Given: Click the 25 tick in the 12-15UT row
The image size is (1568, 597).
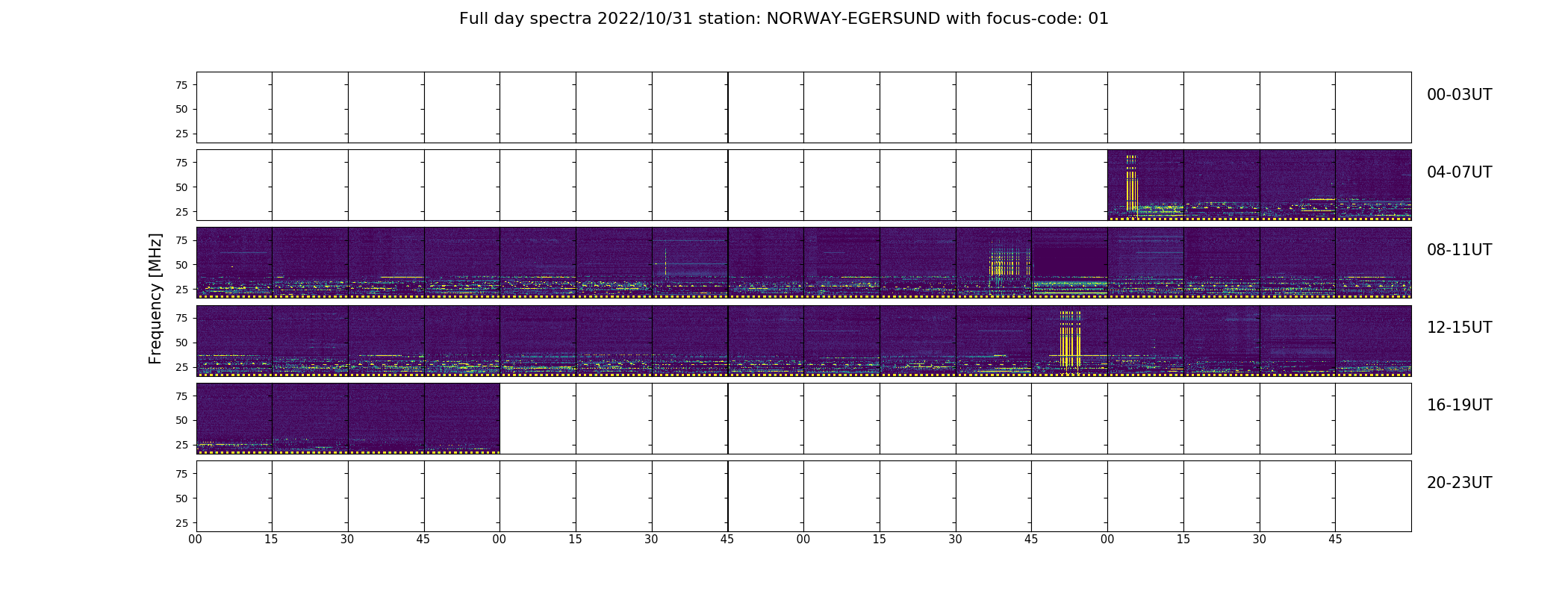Looking at the screenshot, I should click(181, 367).
